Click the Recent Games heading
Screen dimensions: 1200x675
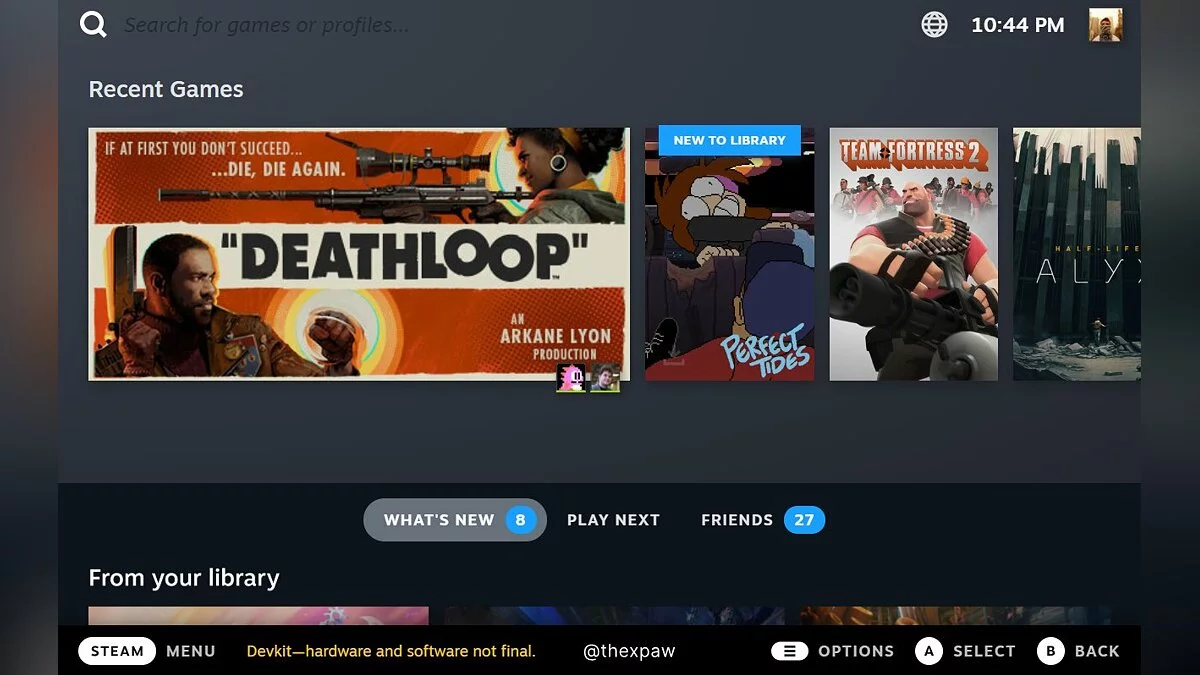coord(166,89)
